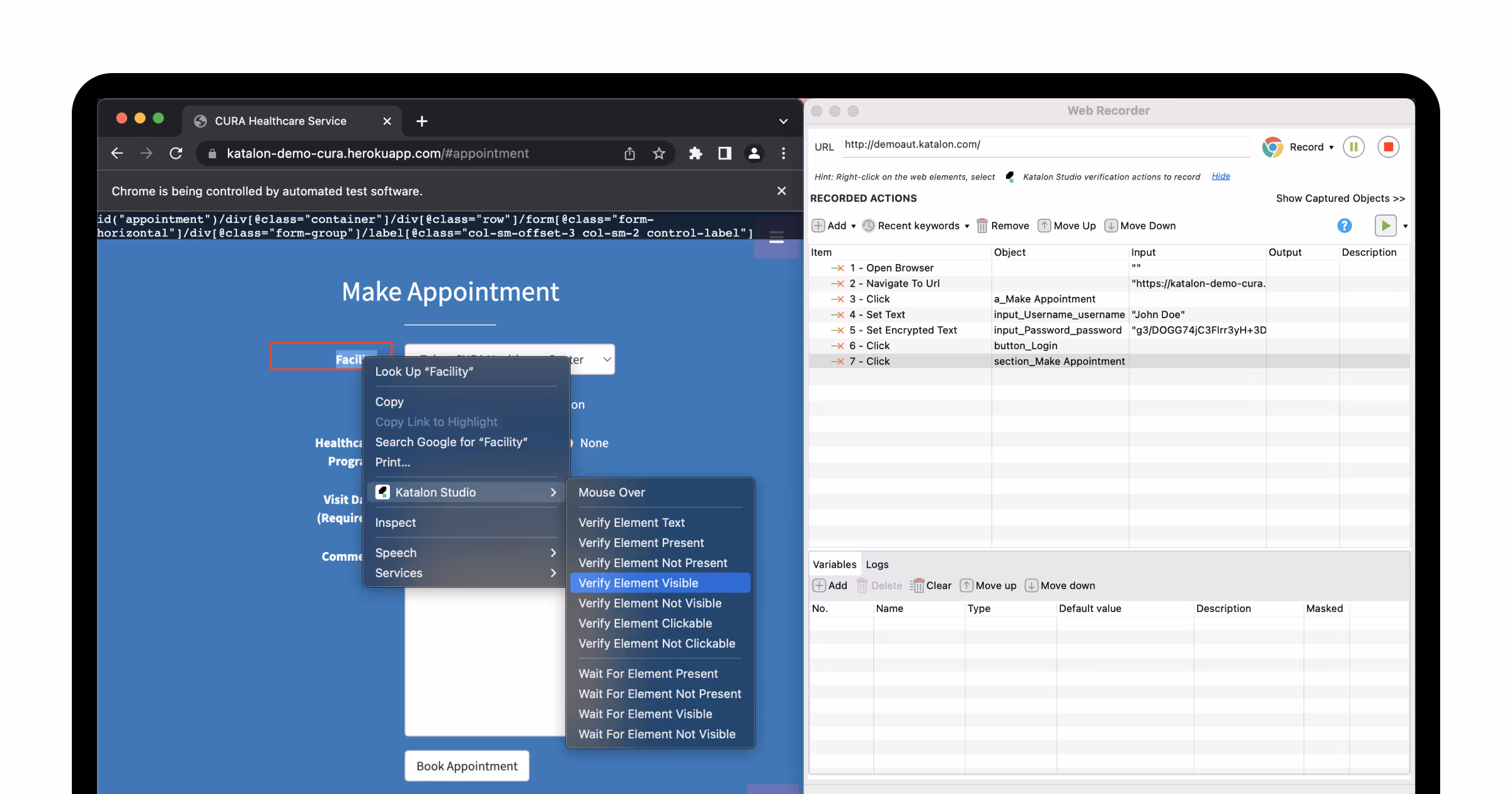
Task: Click the recorder URL input field
Action: [1045, 145]
